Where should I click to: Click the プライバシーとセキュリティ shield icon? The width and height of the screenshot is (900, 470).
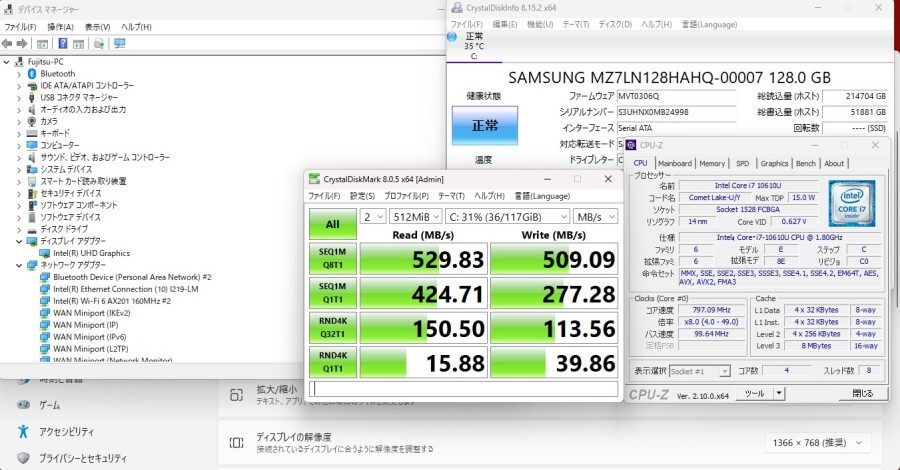click(23, 458)
